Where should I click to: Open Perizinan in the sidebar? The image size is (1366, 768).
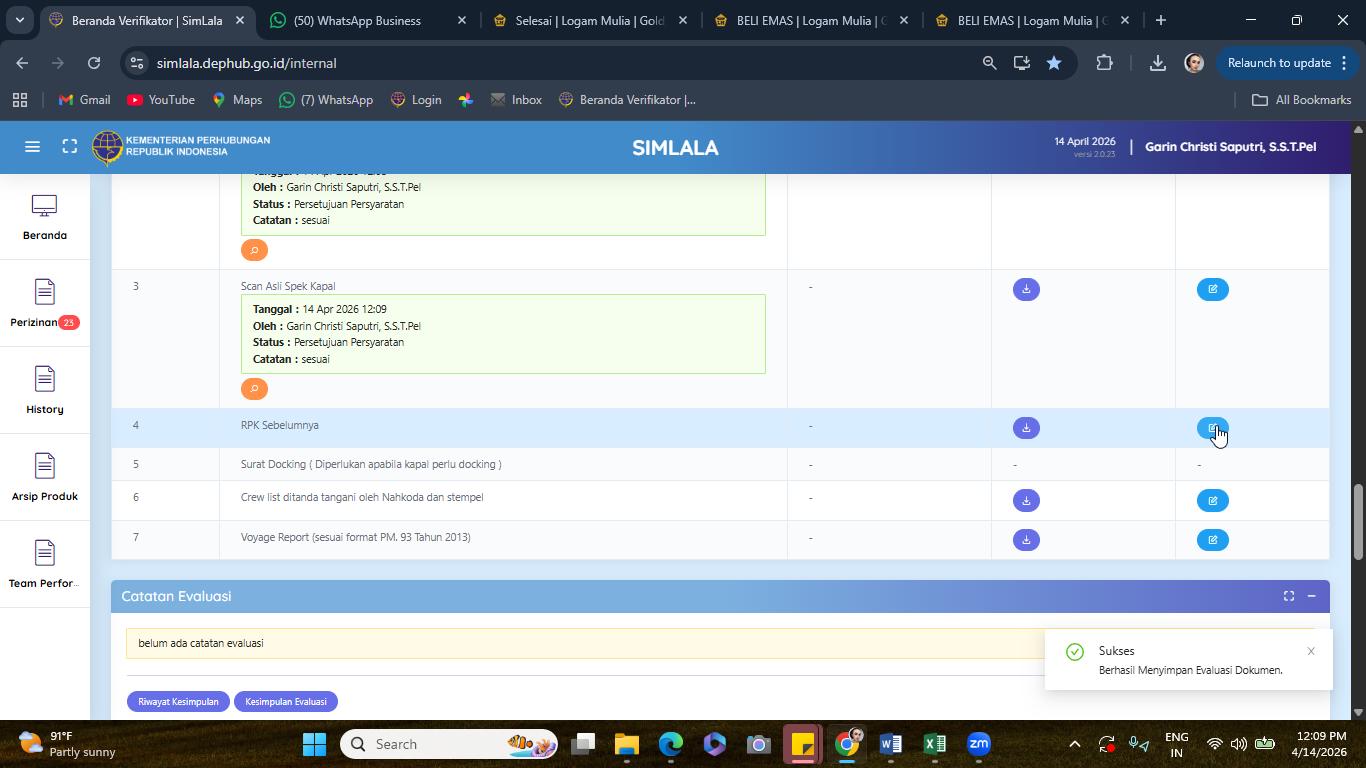point(44,305)
